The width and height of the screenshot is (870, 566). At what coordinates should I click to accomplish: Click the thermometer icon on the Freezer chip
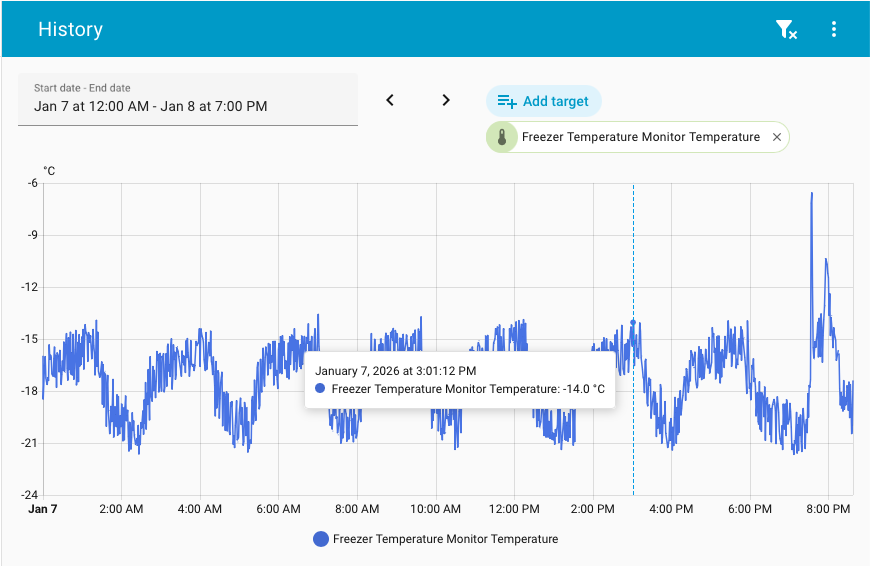502,137
